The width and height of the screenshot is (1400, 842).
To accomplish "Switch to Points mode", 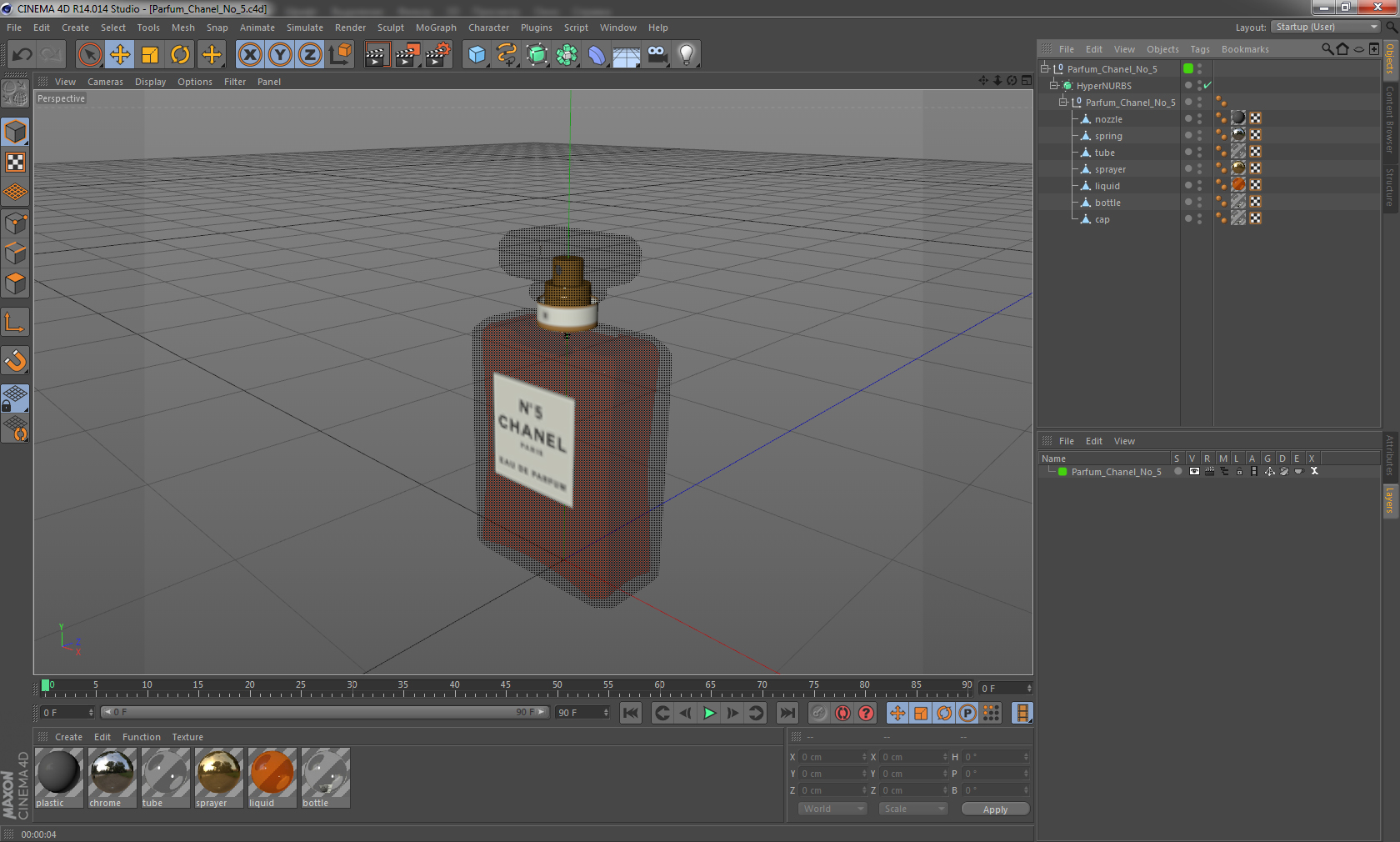I will [16, 223].
